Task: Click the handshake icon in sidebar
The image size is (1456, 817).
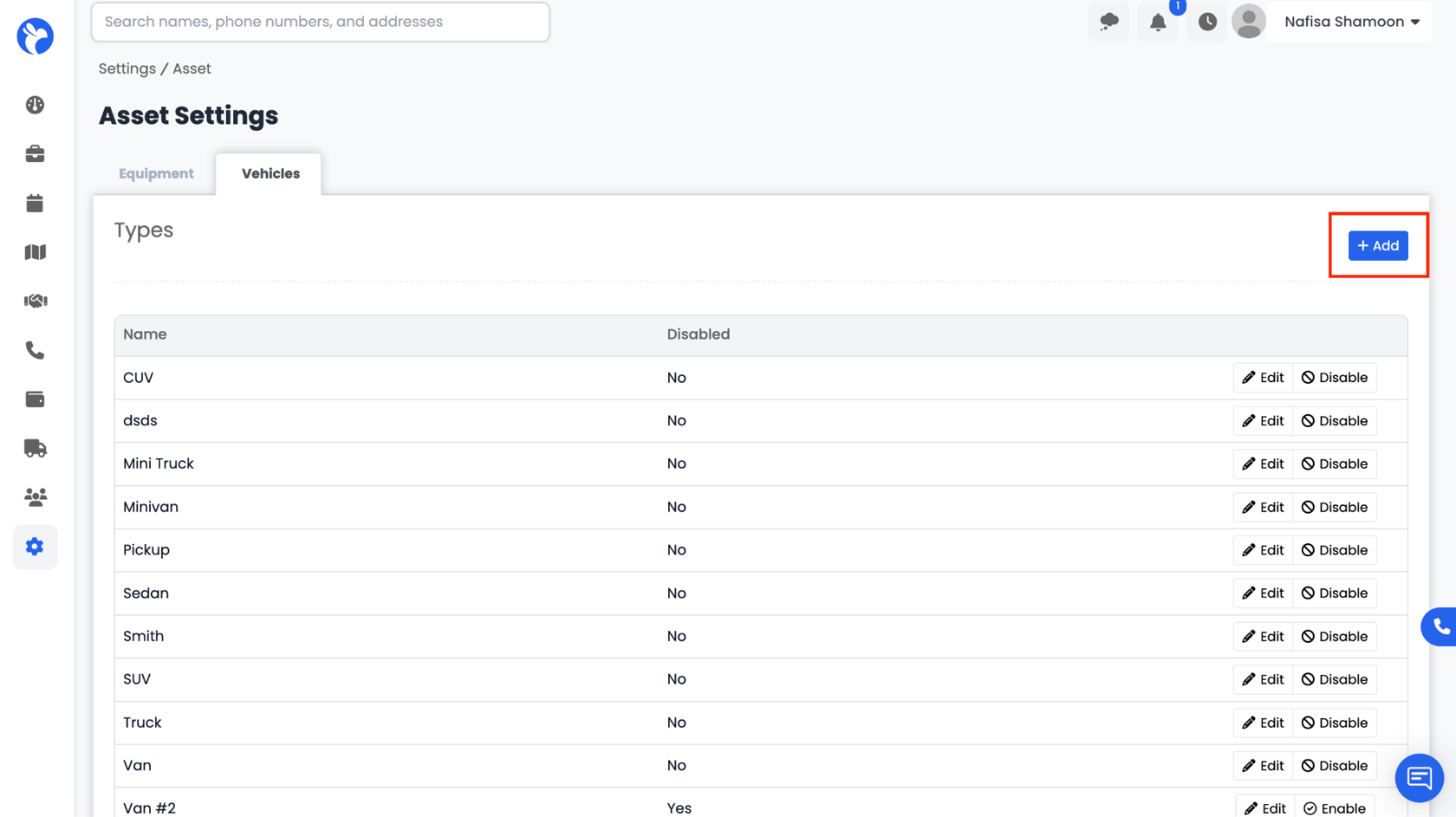Action: [35, 301]
